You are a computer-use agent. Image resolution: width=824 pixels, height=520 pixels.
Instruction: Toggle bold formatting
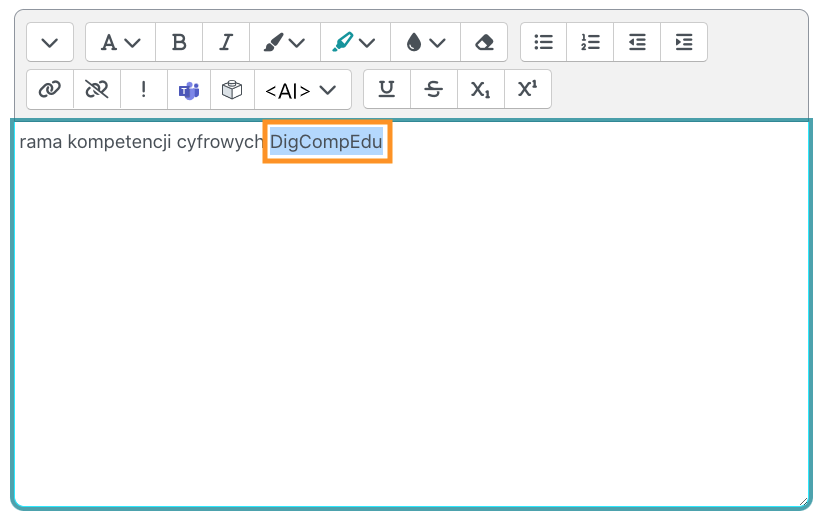tap(179, 43)
